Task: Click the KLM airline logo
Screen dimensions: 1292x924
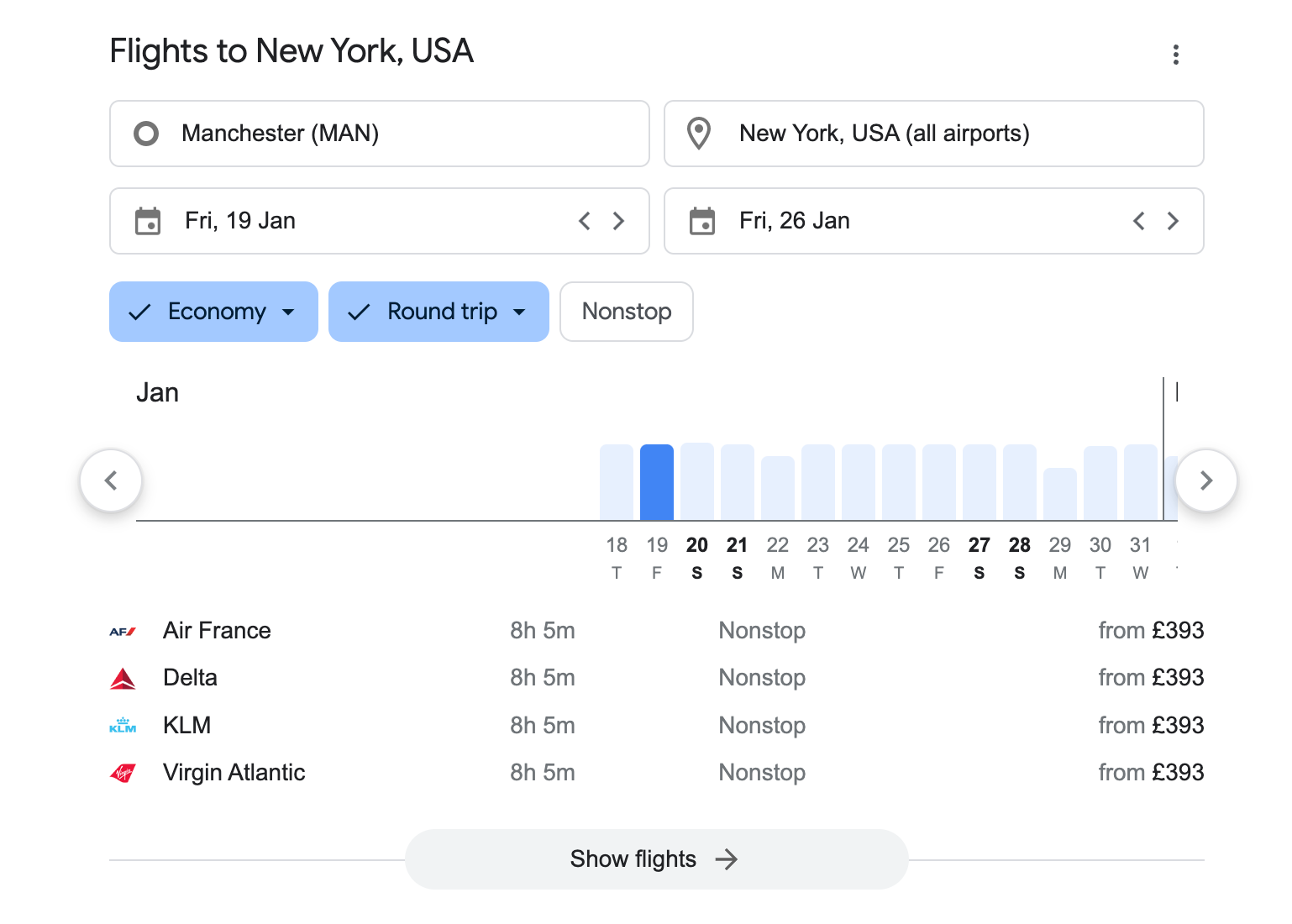Action: 123,726
